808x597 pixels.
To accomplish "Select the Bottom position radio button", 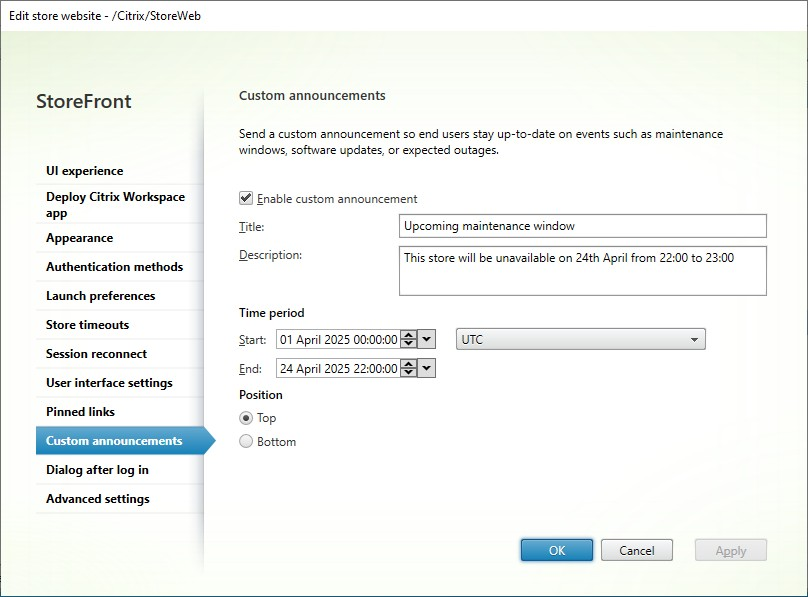I will point(246,440).
